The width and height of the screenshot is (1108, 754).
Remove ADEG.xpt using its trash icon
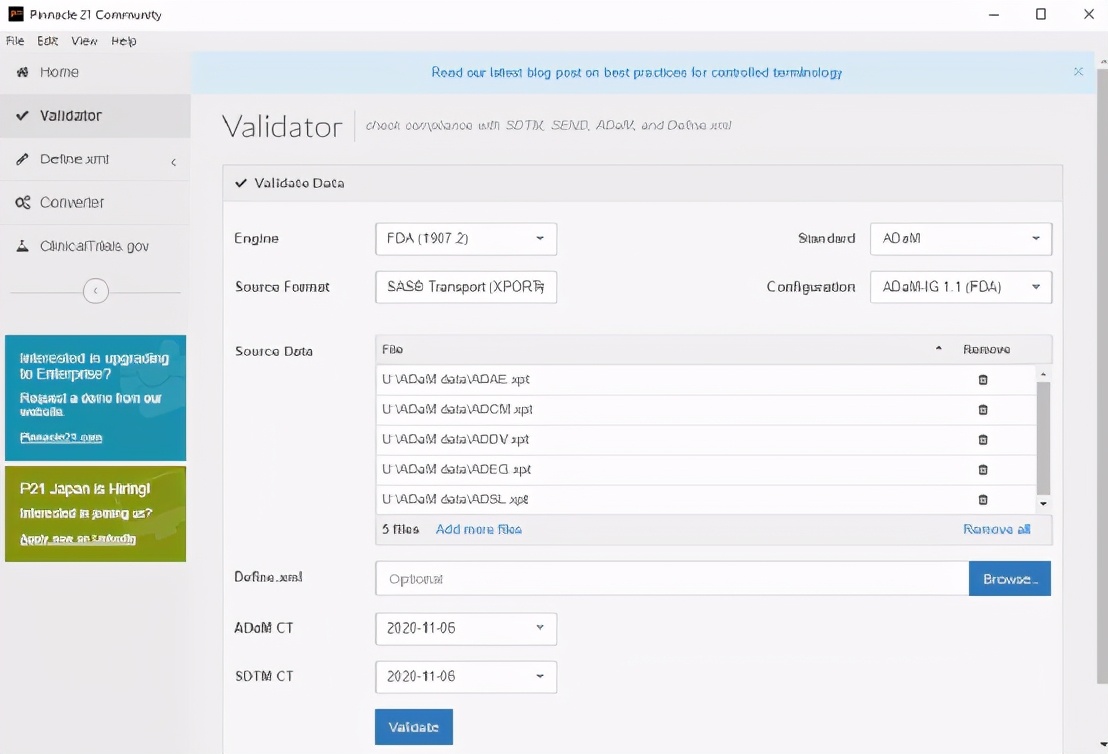tap(982, 470)
